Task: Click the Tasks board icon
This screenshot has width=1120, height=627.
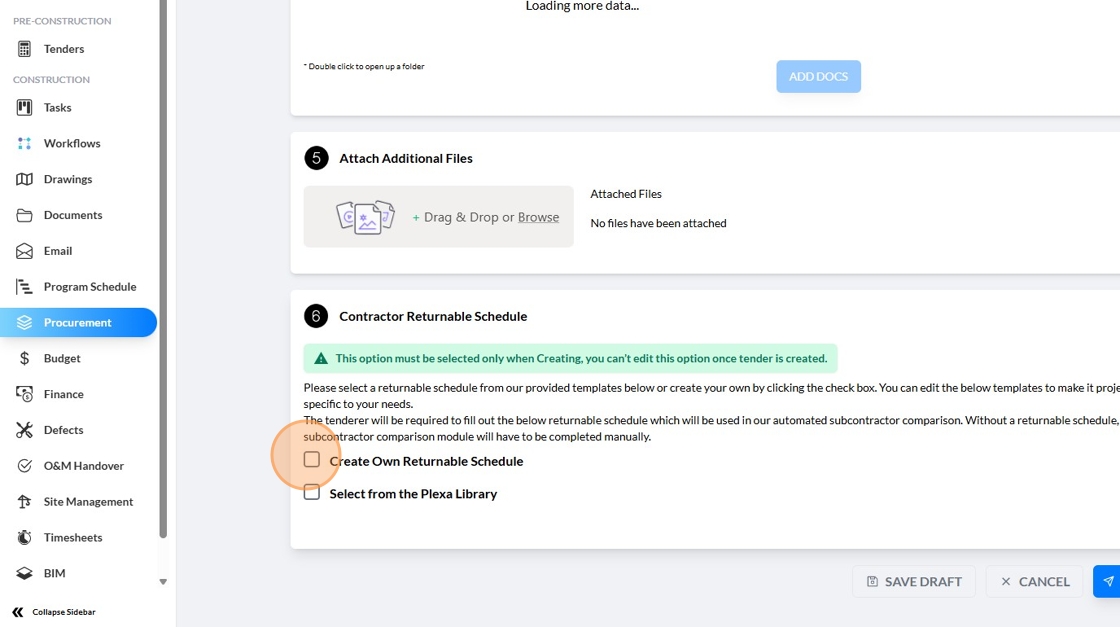Action: 24,107
